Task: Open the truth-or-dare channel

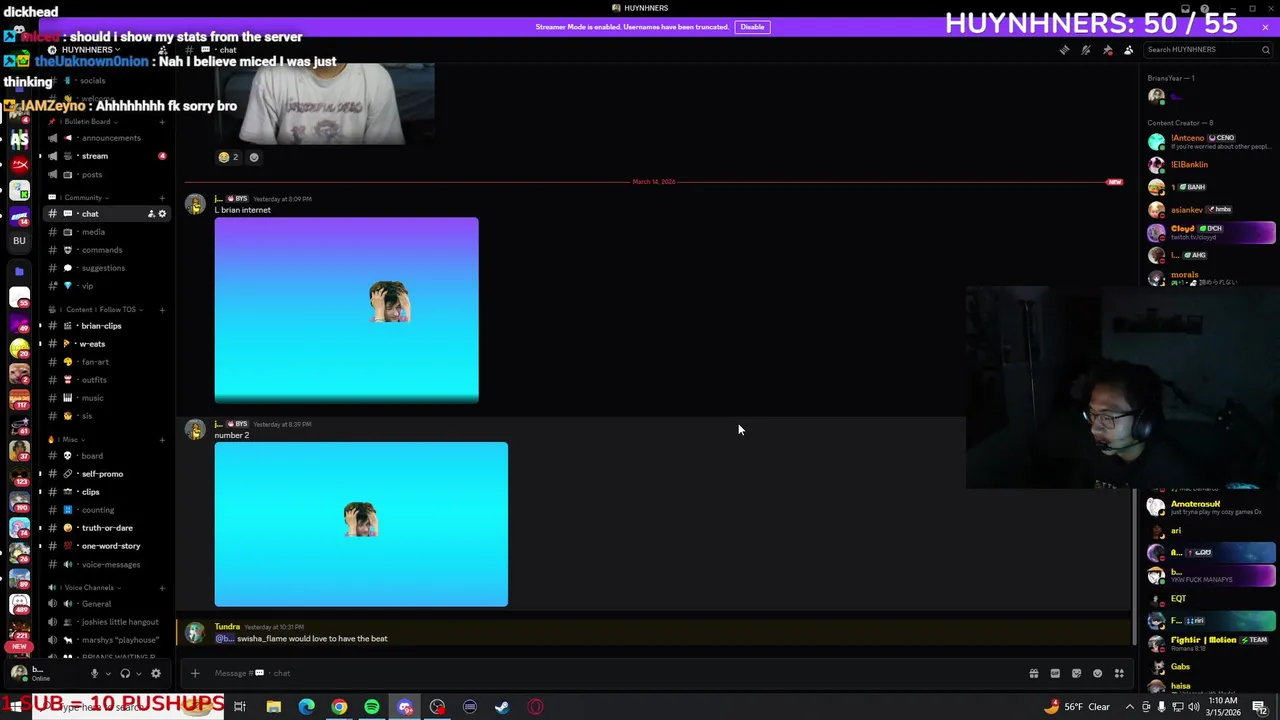Action: (x=107, y=528)
